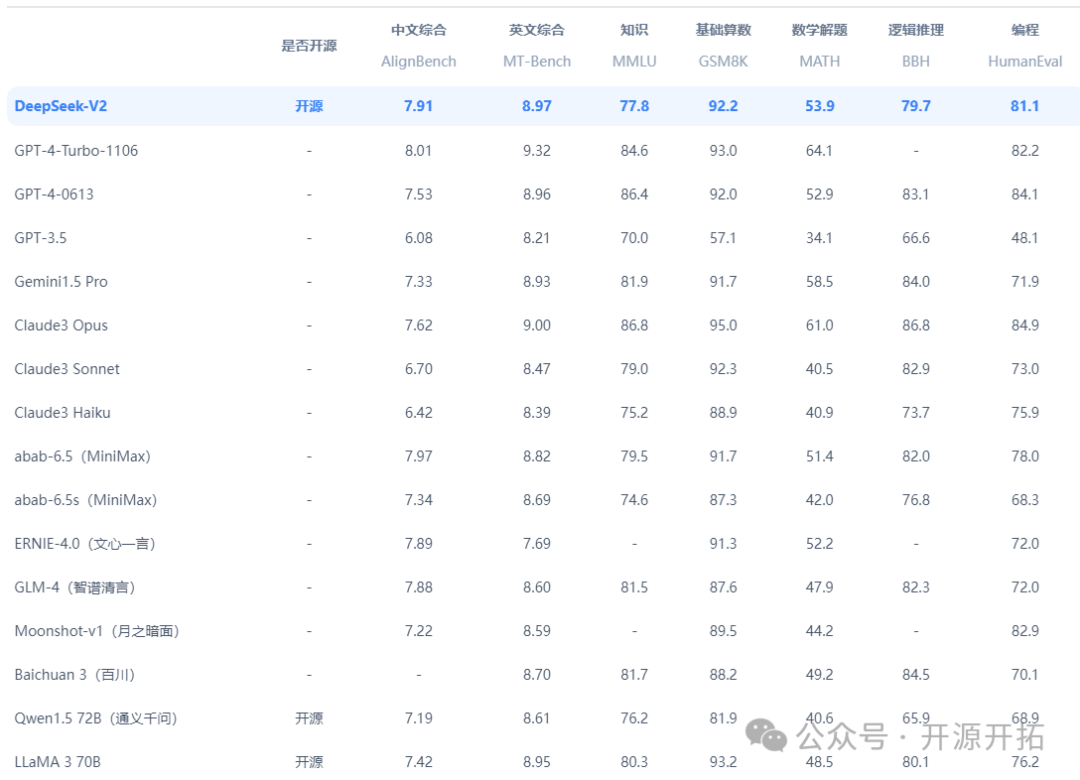The width and height of the screenshot is (1080, 780).
Task: Select the MMLU header label
Action: click(634, 61)
